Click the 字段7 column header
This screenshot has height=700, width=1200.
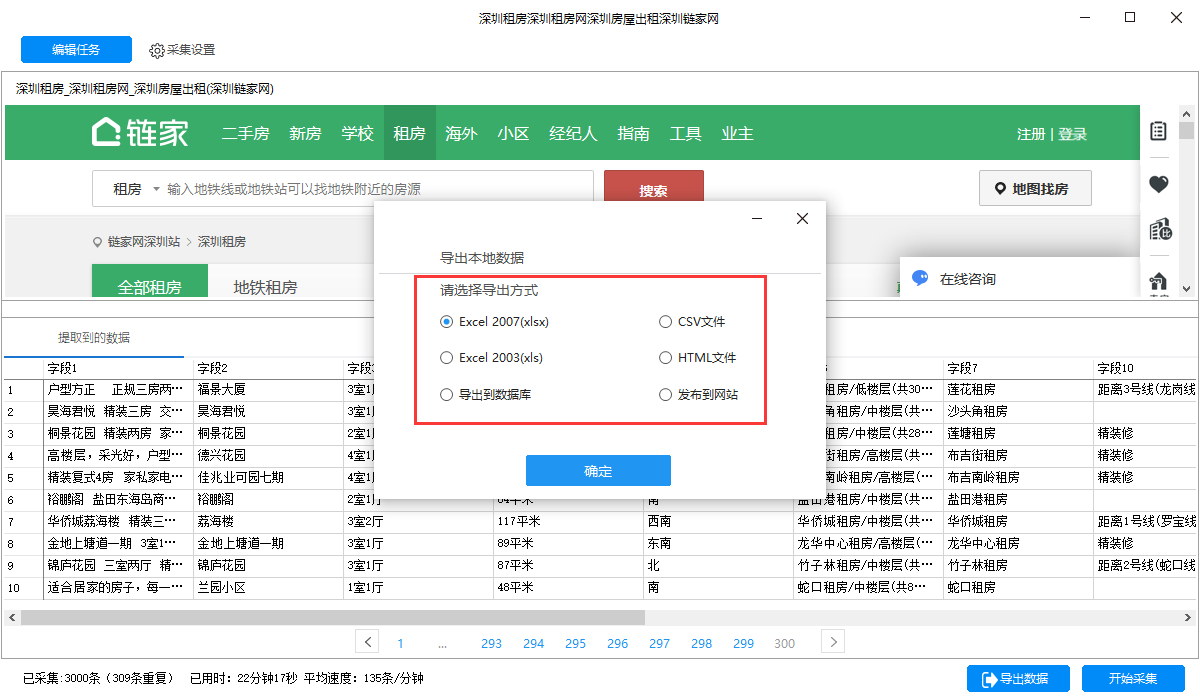point(1018,368)
